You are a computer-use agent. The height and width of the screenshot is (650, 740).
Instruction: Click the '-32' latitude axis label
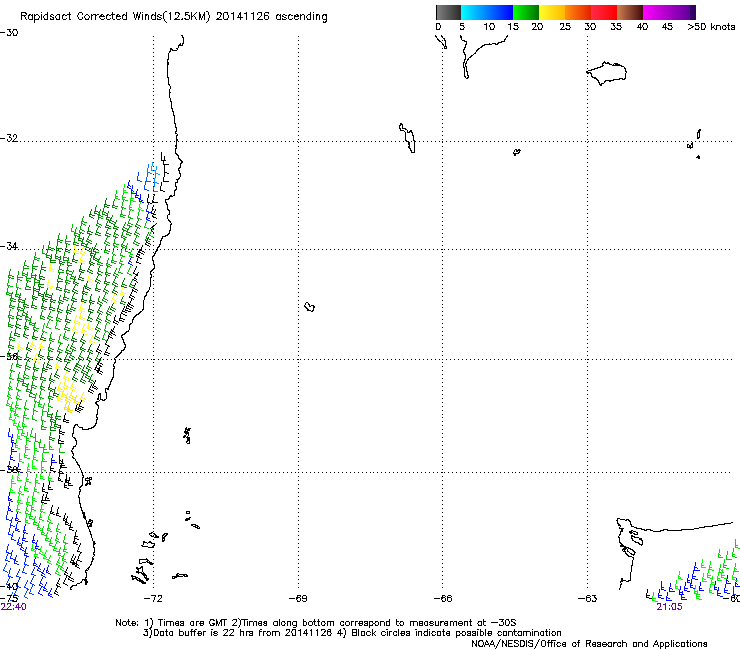click(x=9, y=138)
